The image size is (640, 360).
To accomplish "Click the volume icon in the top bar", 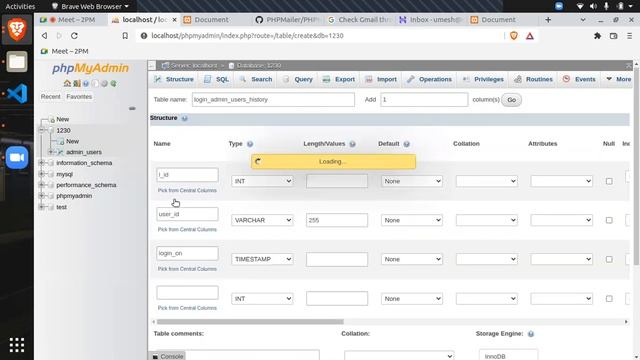I will (x=593, y=6).
